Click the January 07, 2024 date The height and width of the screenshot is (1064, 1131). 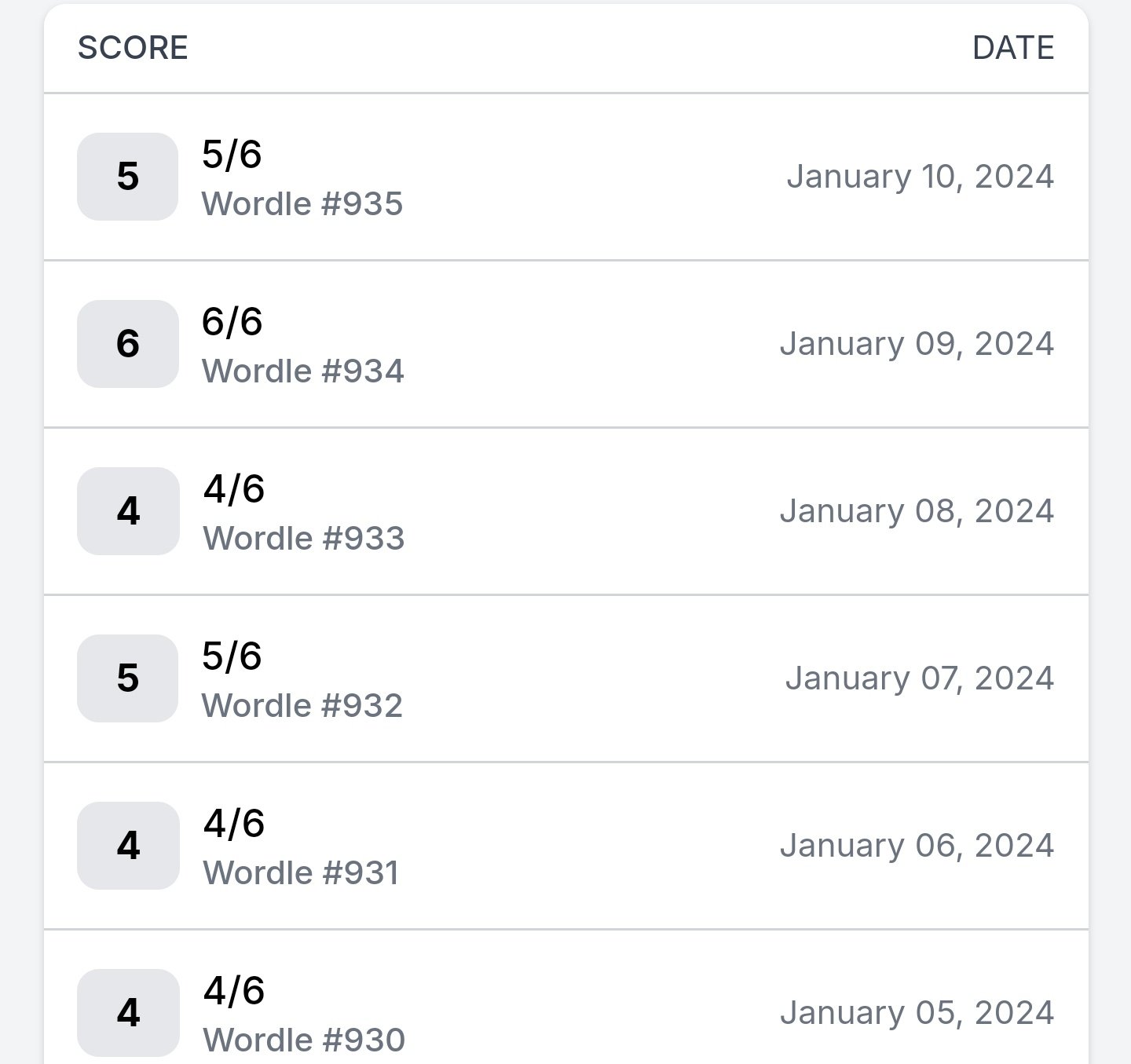pos(920,678)
